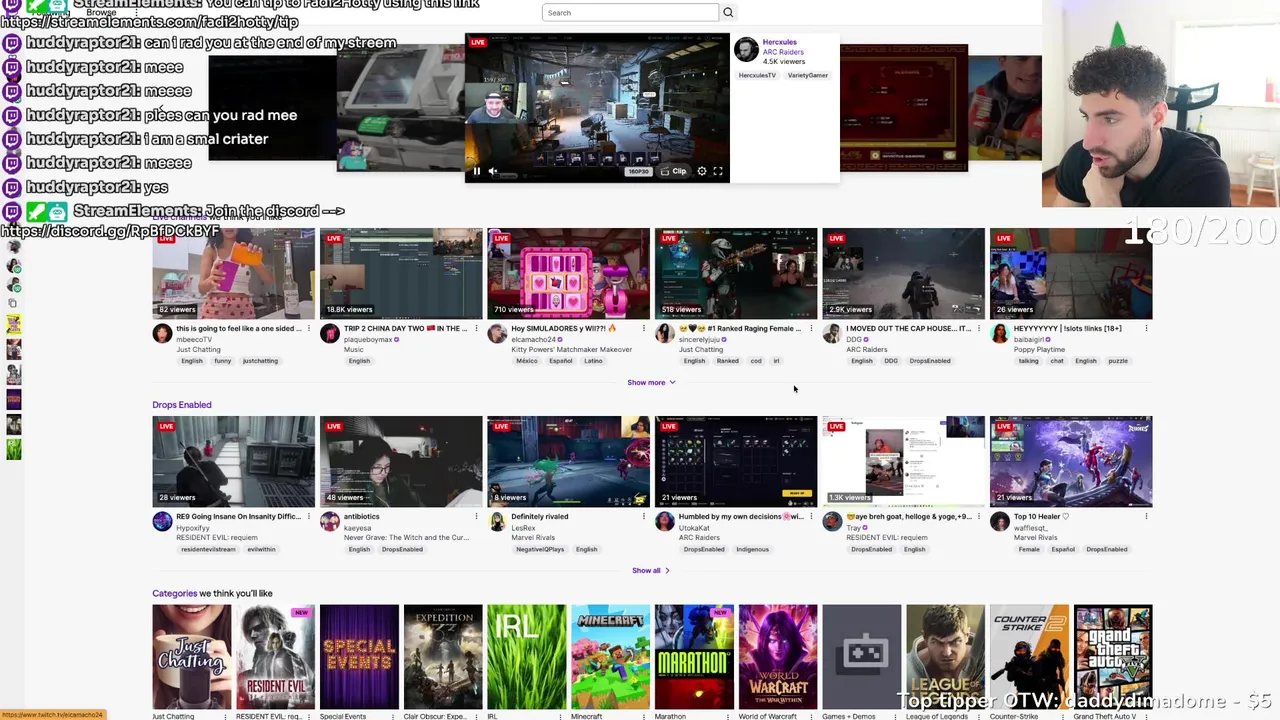This screenshot has width=1280, height=720.
Task: Open options for RE9 Going Insane card
Action: (308, 517)
